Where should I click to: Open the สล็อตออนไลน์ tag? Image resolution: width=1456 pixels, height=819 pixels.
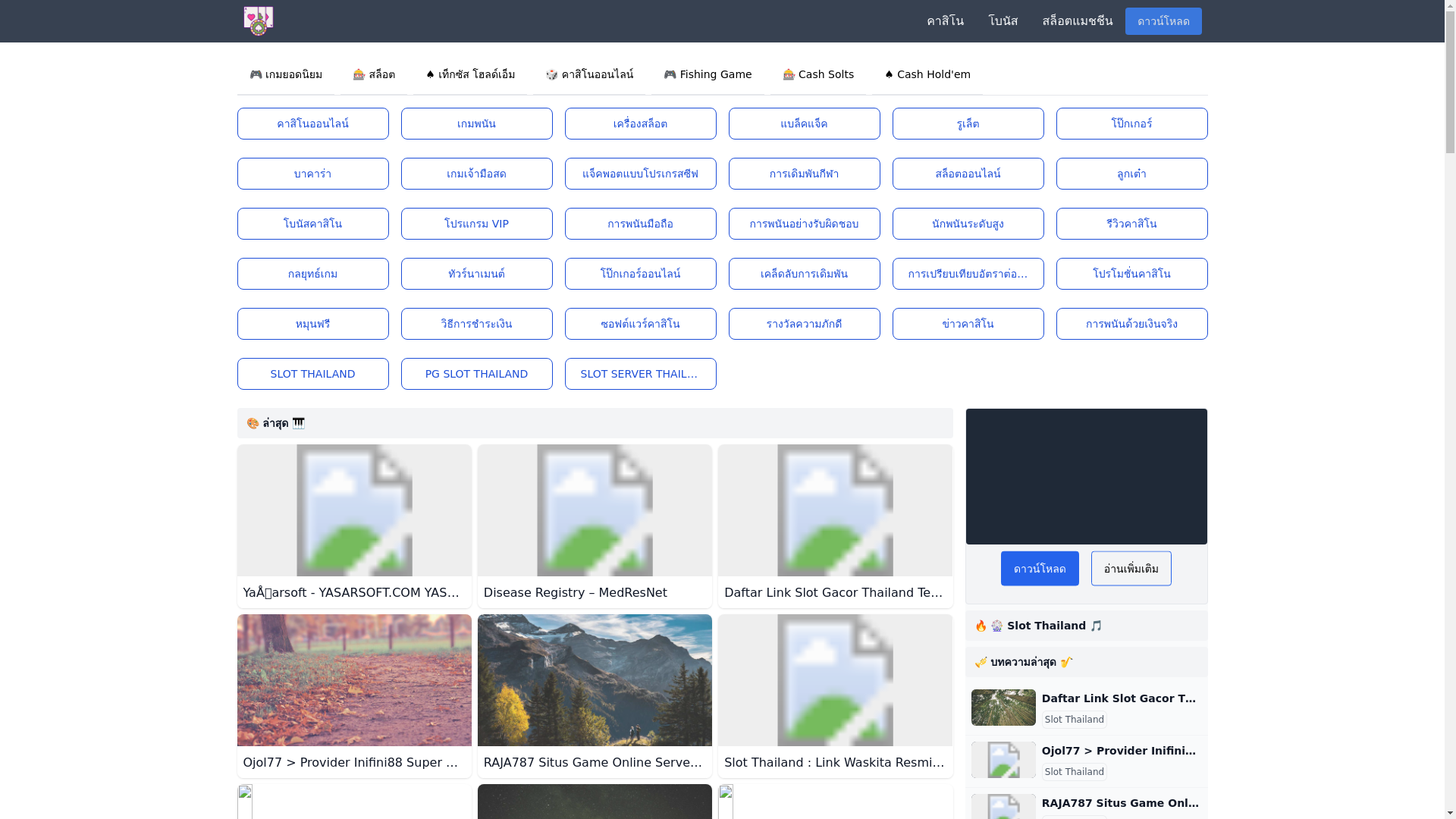click(x=968, y=174)
